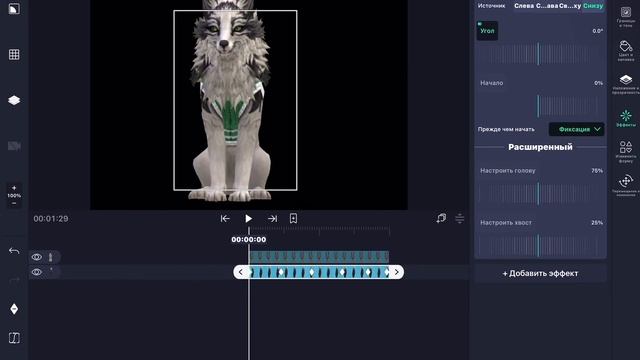
Task: Click the 00:00:00 playhead time label
Action: point(249,240)
